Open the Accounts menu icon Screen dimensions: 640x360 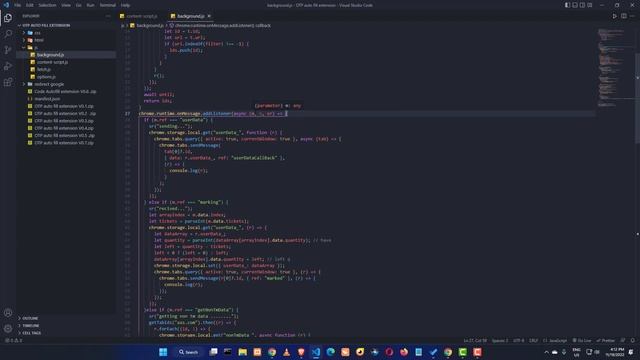[8, 313]
